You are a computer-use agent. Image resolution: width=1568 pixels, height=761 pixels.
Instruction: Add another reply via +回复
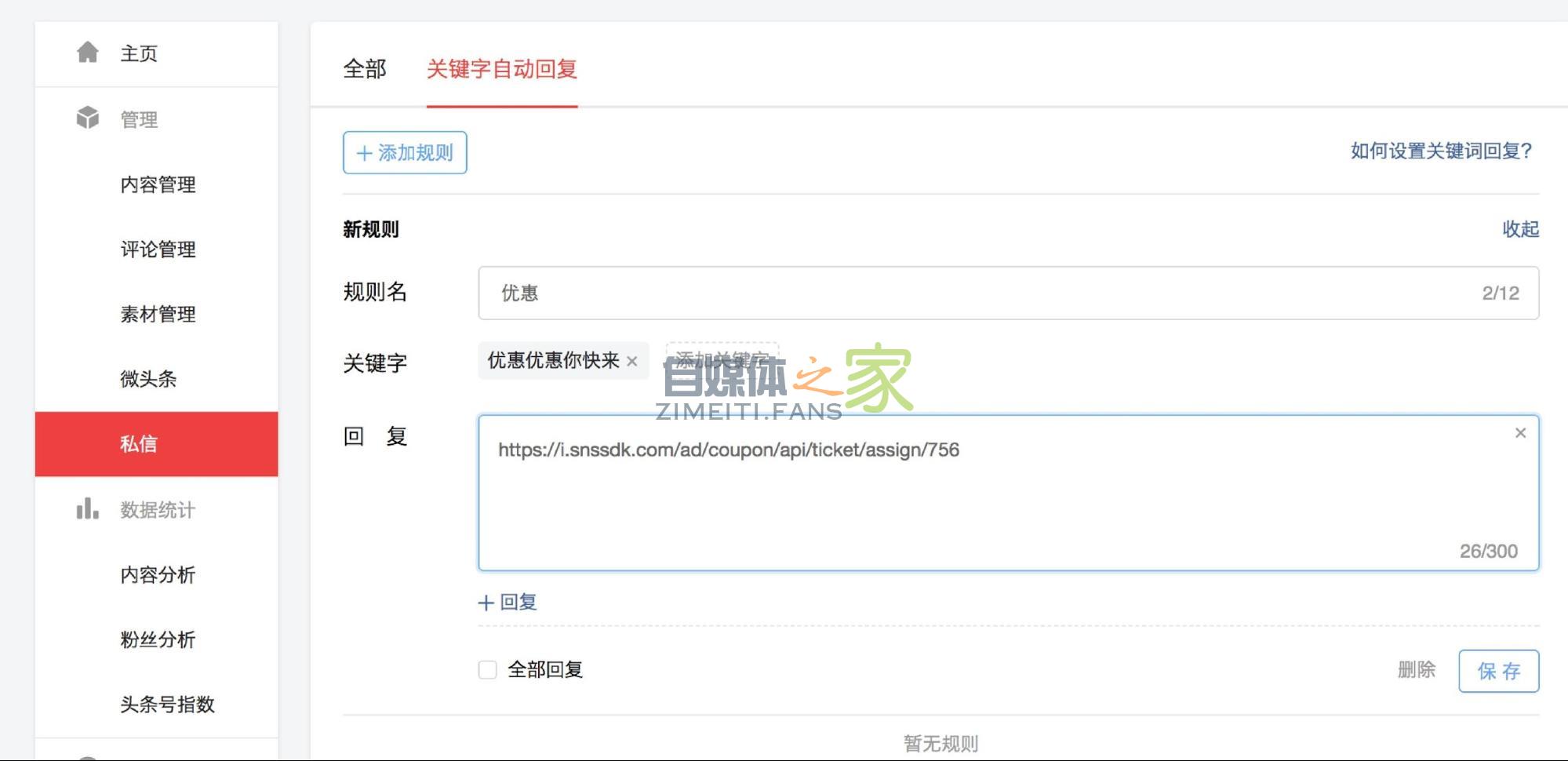pyautogui.click(x=508, y=602)
